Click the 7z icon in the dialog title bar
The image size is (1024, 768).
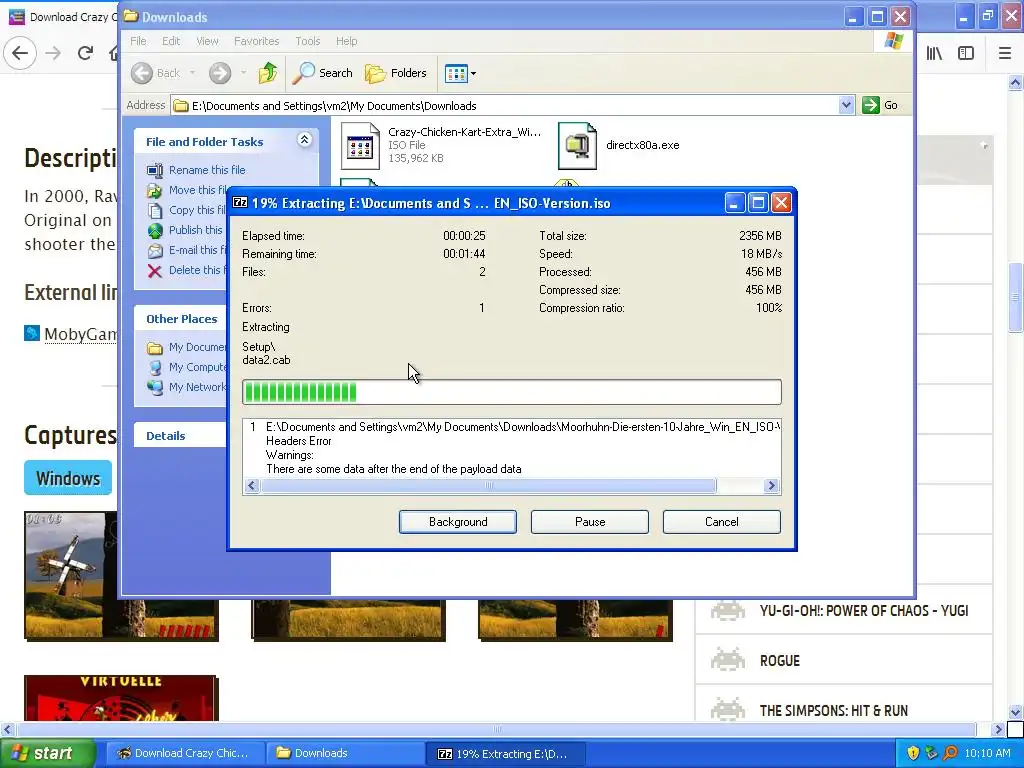click(240, 202)
